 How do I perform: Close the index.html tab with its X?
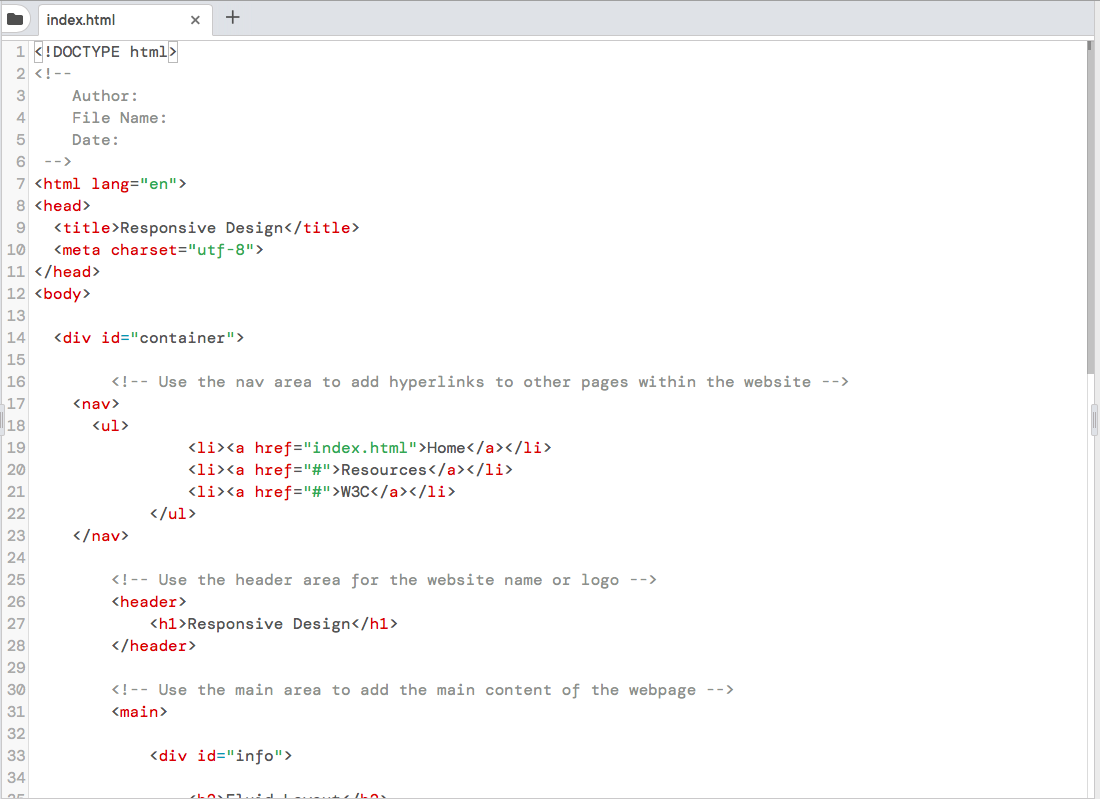pos(195,19)
